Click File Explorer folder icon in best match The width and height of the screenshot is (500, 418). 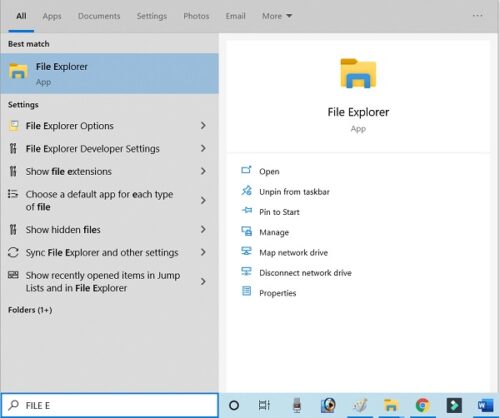tap(18, 71)
